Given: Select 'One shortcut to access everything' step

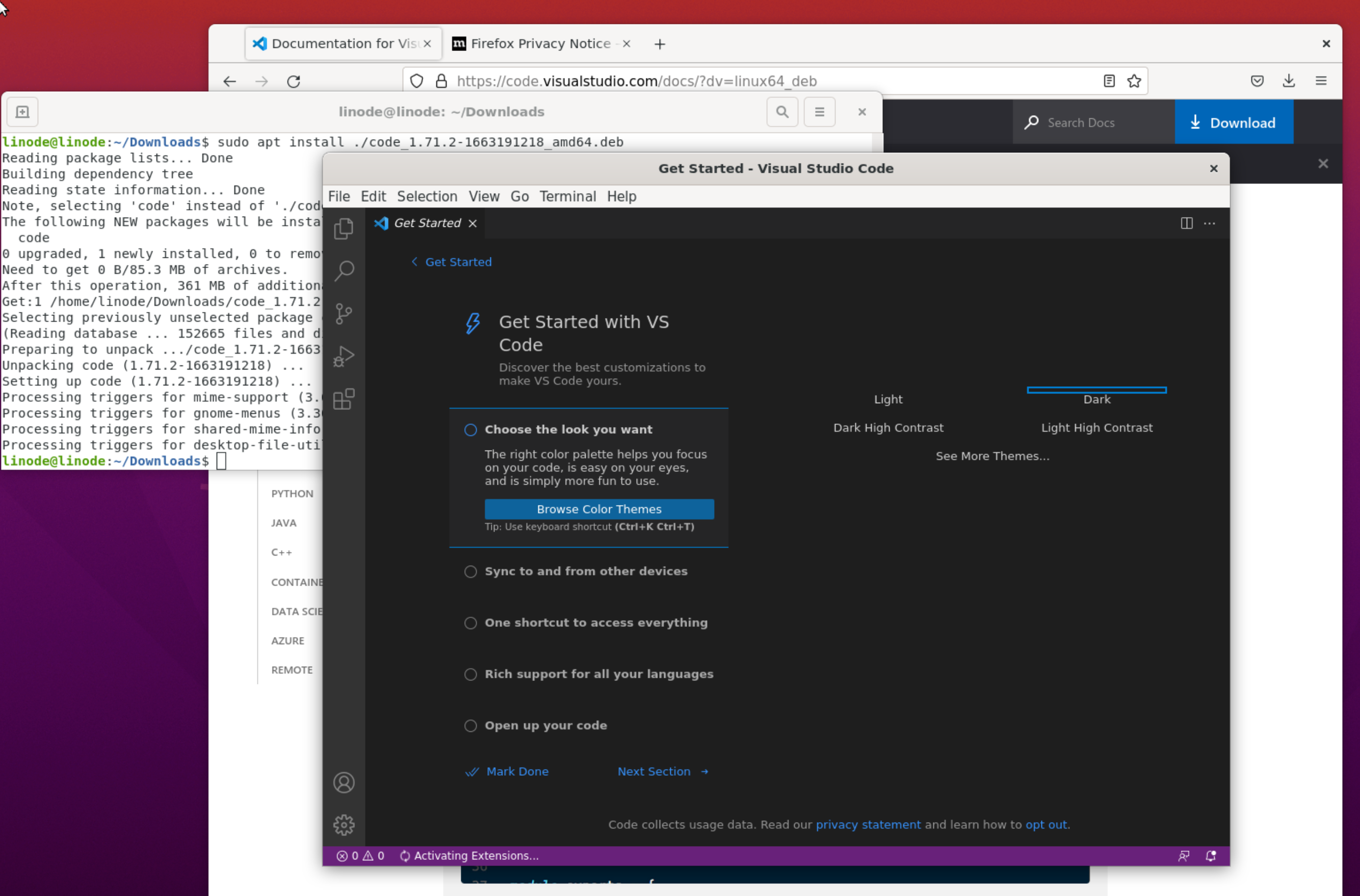Looking at the screenshot, I should [x=595, y=623].
